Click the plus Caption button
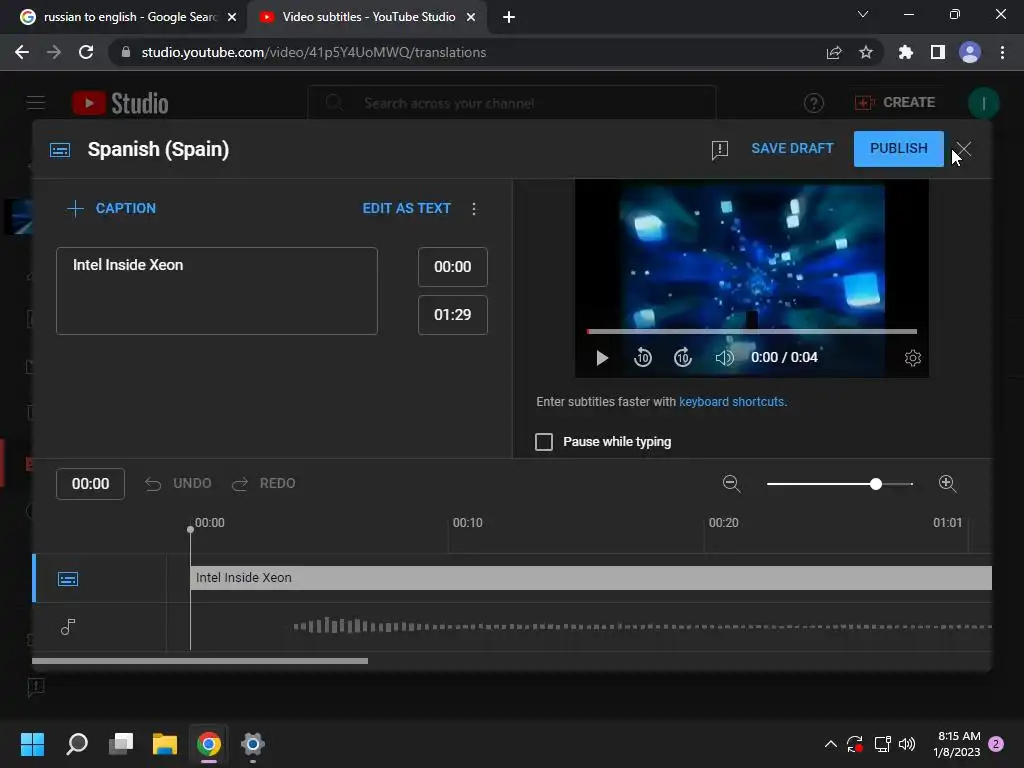Image resolution: width=1024 pixels, height=768 pixels. click(112, 208)
